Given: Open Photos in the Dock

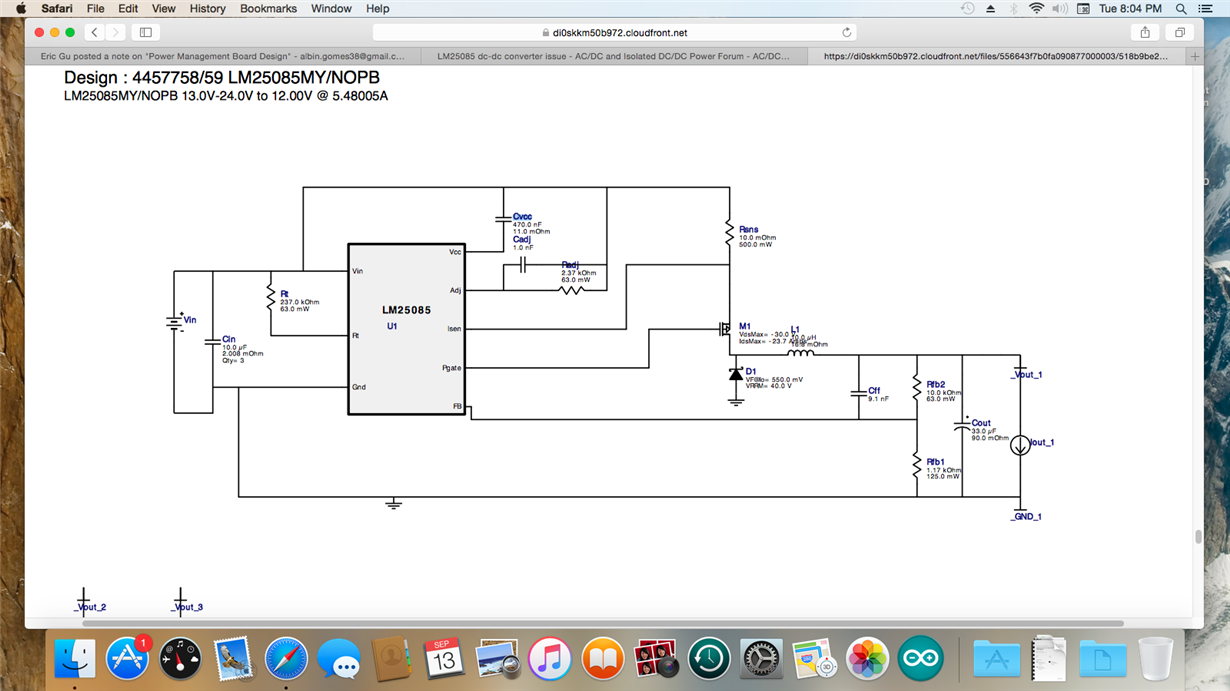Looking at the screenshot, I should pos(867,659).
